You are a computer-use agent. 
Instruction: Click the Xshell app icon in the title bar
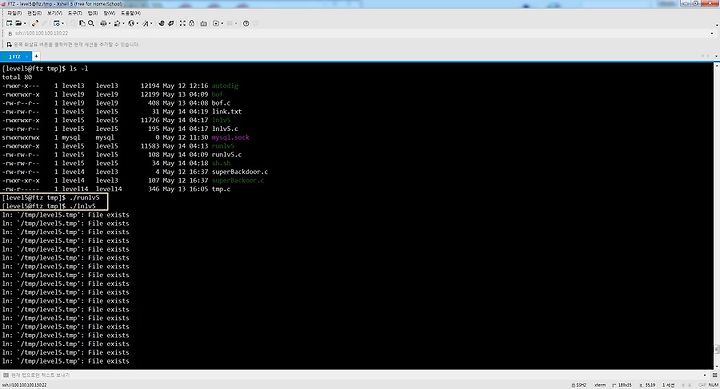click(x=4, y=4)
